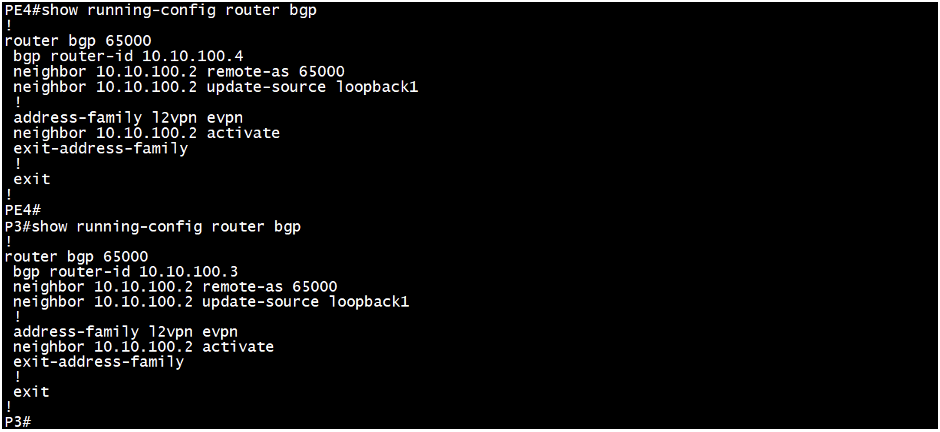This screenshot has height=432, width=940.
Task: Click the second exit-address-family line
Action: 98,362
